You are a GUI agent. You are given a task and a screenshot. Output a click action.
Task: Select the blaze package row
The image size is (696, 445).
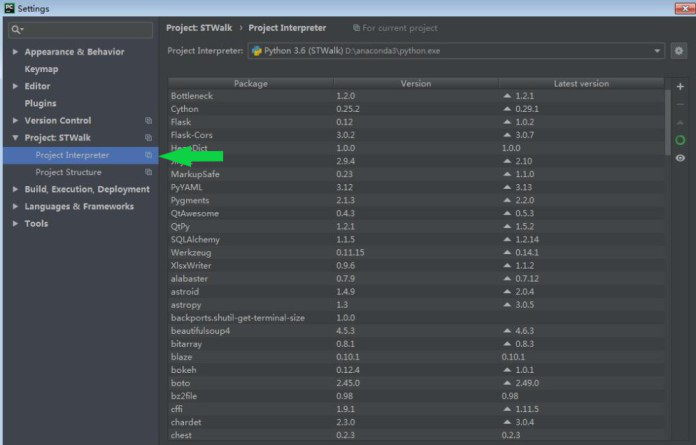tap(416, 357)
